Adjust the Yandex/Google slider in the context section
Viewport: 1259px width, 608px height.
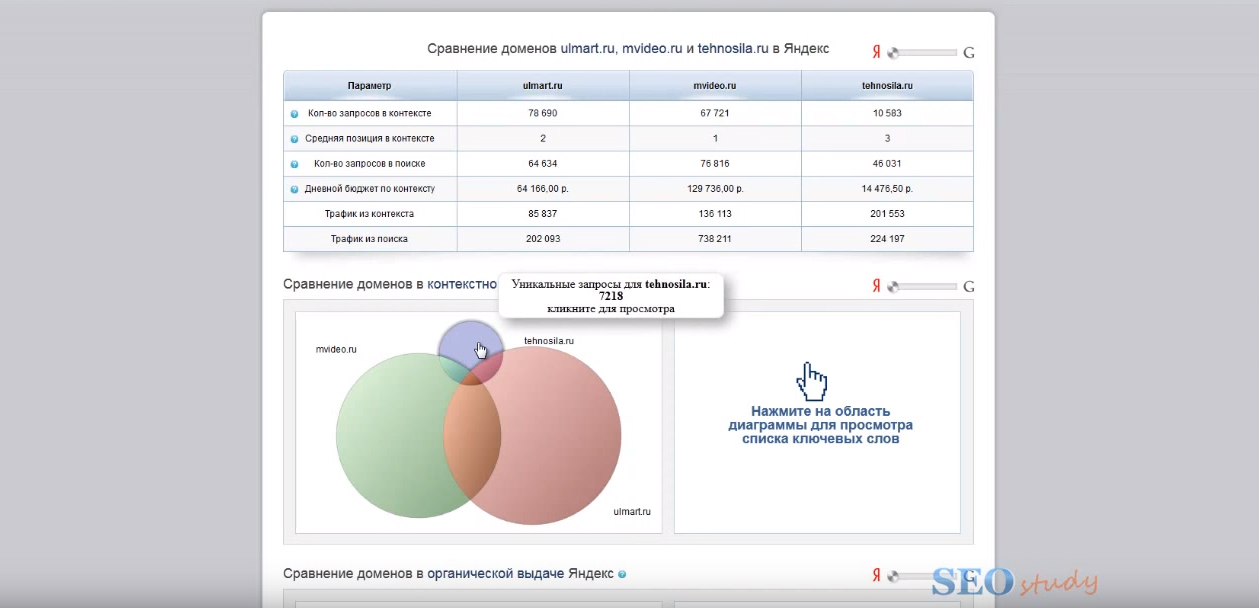pos(922,287)
